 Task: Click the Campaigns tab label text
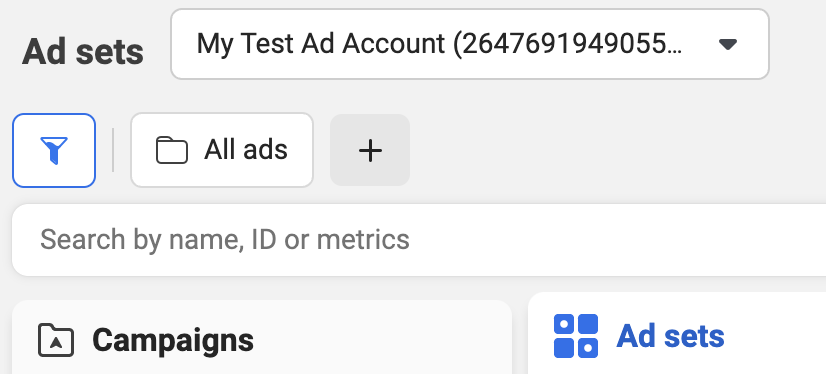click(173, 340)
